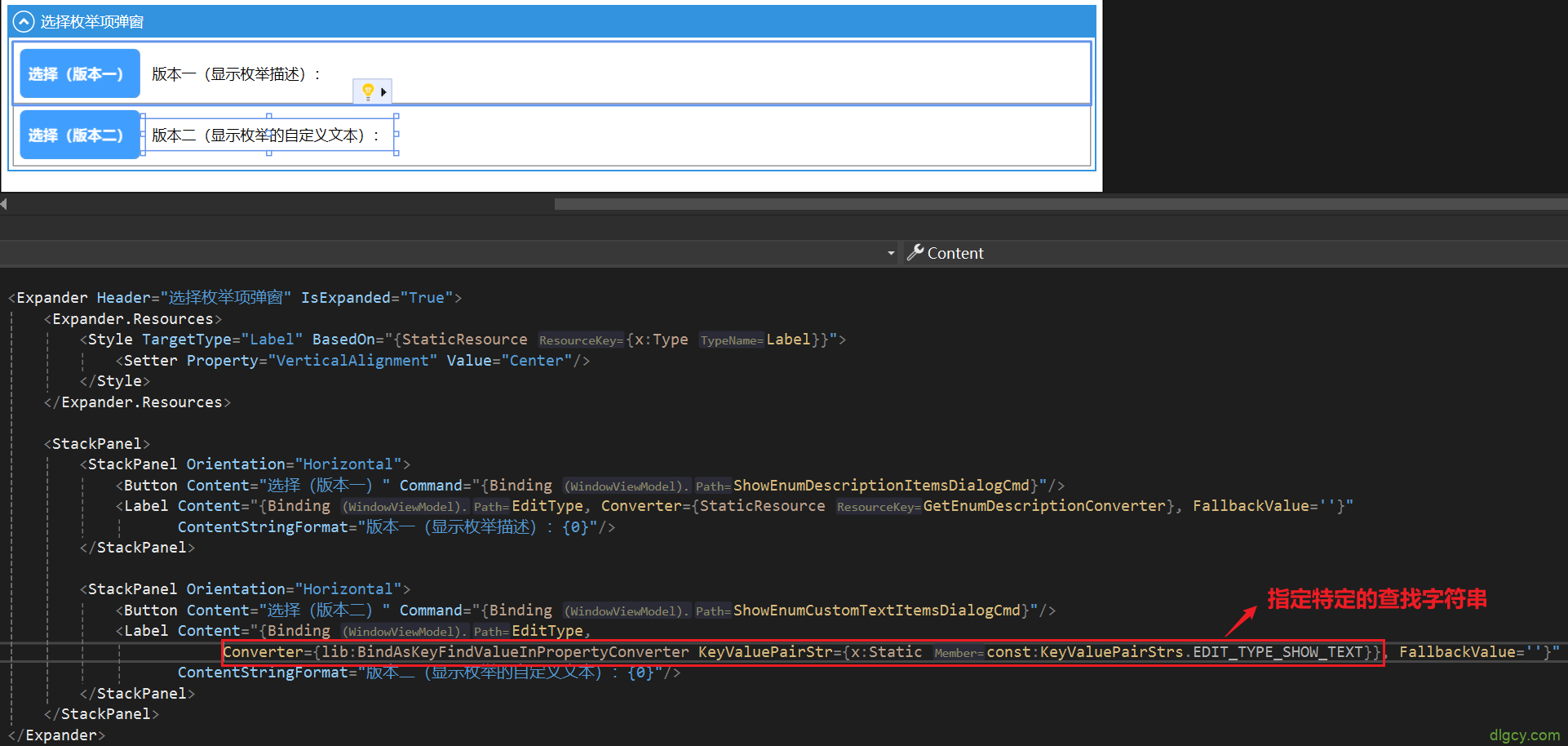Screen dimensions: 1568x746
Task: Open the dropdown arrow left of Content
Action: click(891, 254)
